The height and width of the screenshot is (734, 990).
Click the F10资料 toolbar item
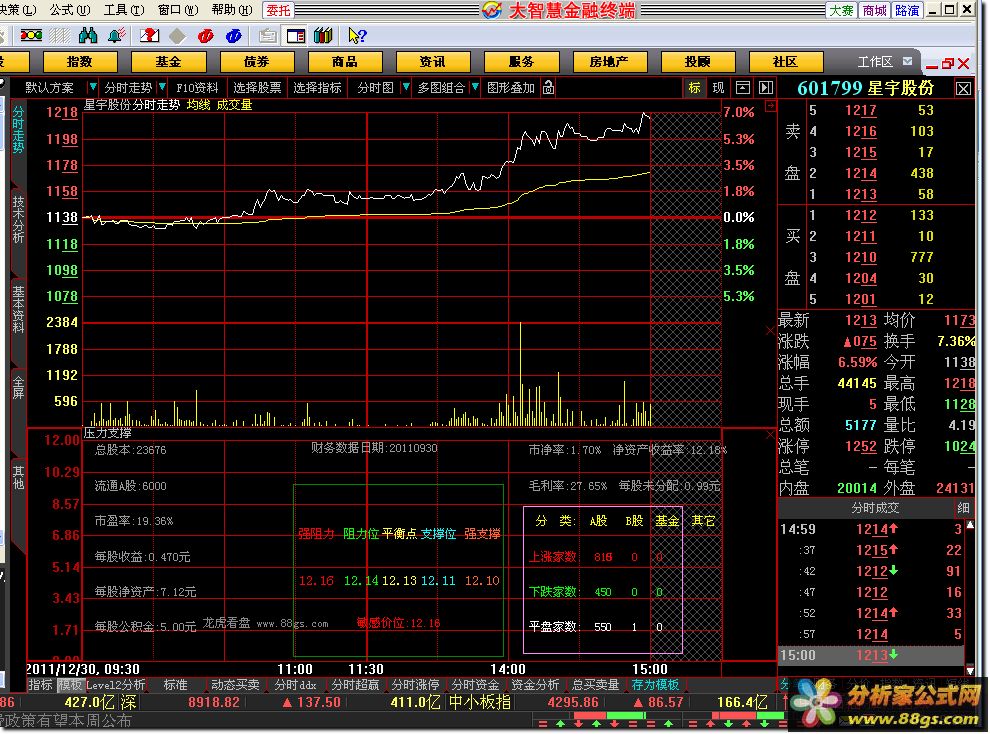tap(197, 88)
